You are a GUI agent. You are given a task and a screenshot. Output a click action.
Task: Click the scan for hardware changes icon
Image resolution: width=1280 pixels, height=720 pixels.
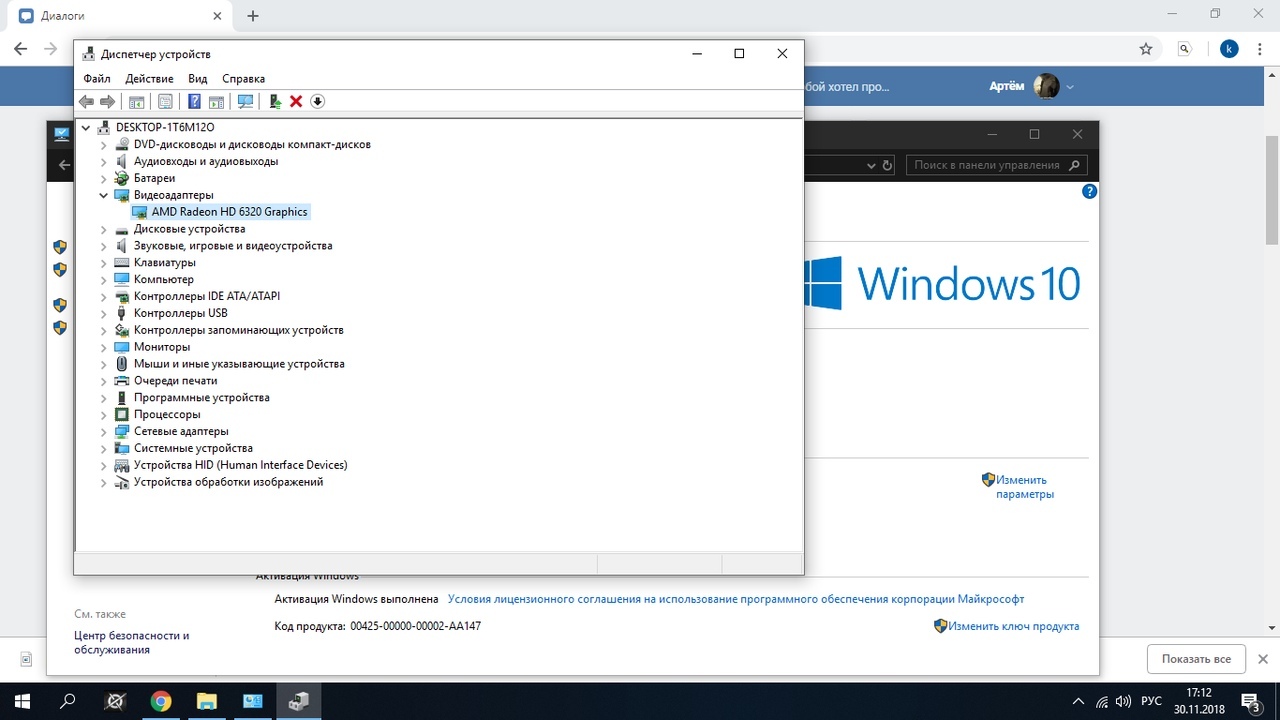[x=245, y=101]
